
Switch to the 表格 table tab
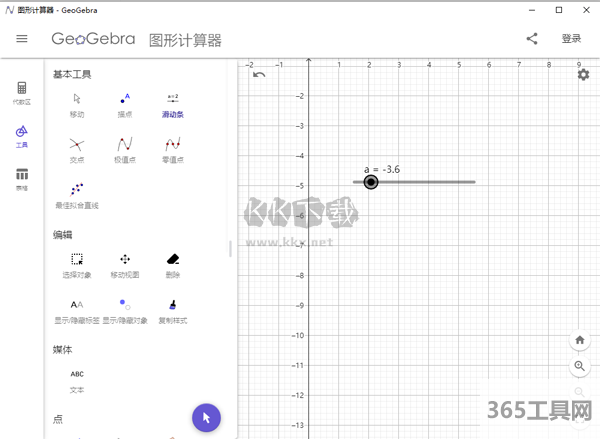(22, 178)
